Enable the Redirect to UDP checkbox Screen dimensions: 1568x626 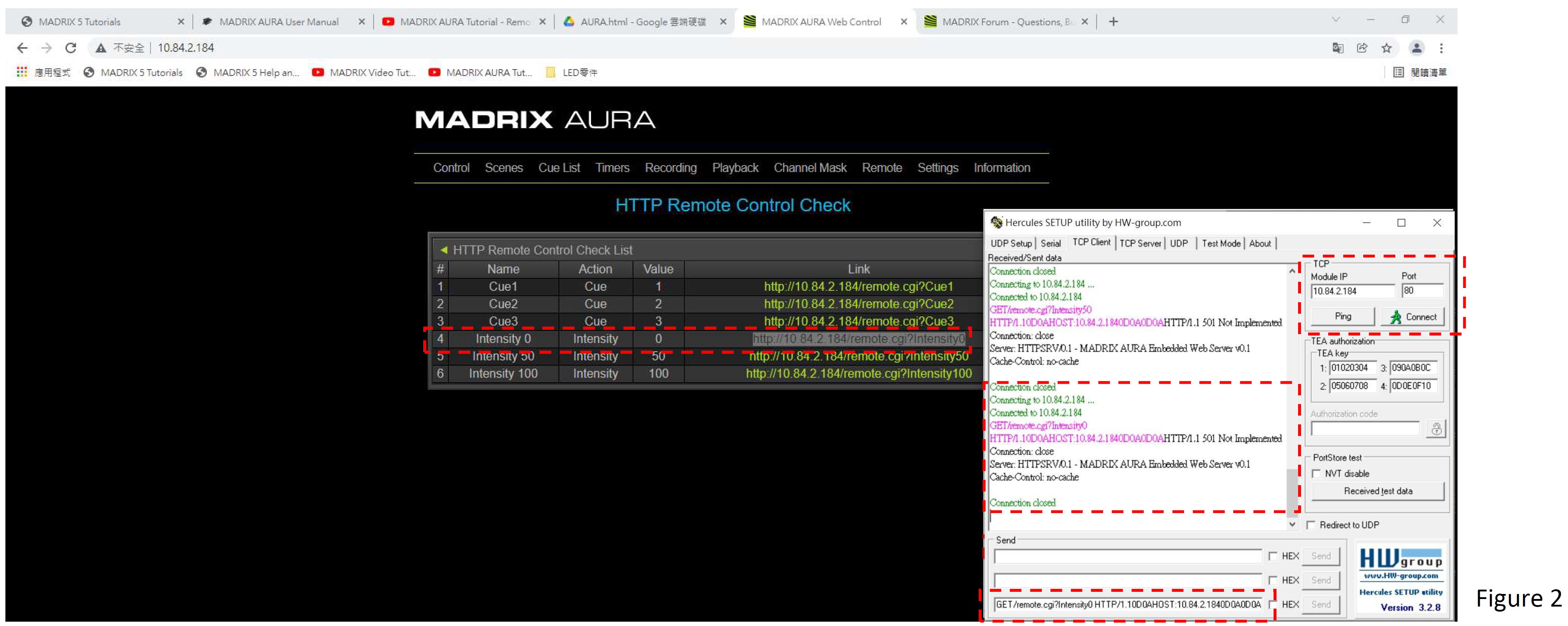click(x=1311, y=525)
